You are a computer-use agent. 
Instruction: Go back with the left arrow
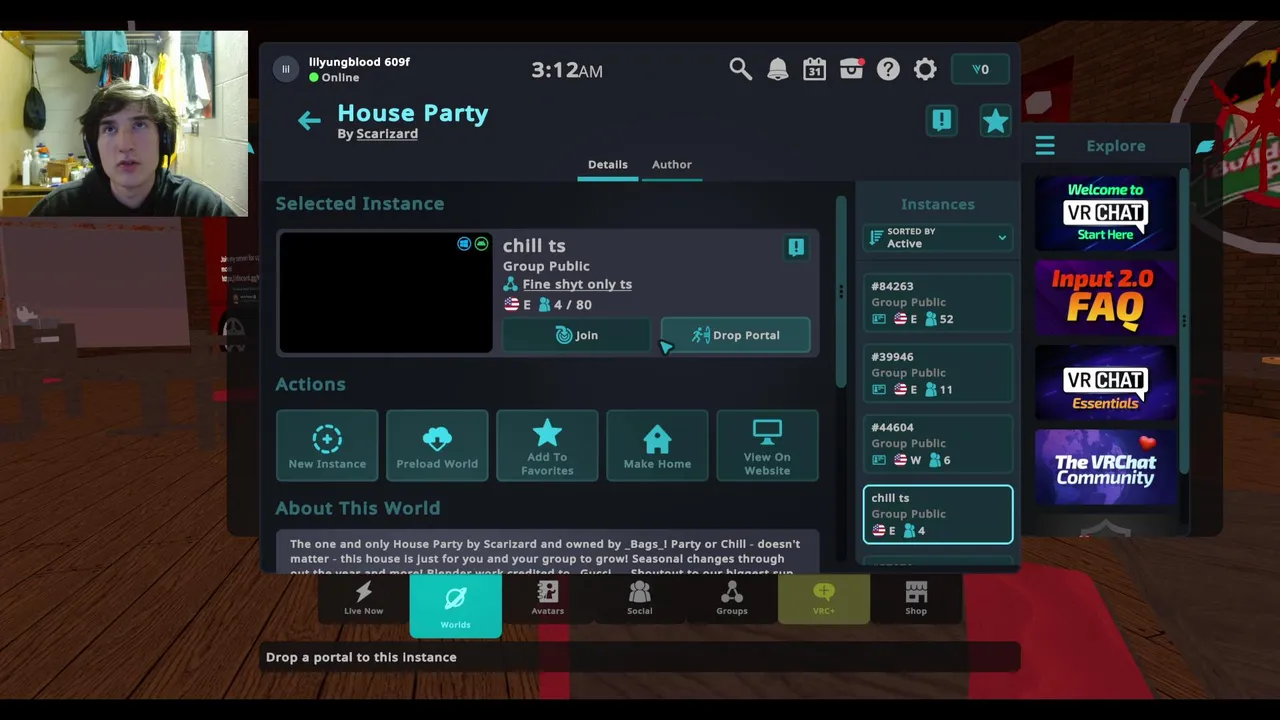coord(309,121)
